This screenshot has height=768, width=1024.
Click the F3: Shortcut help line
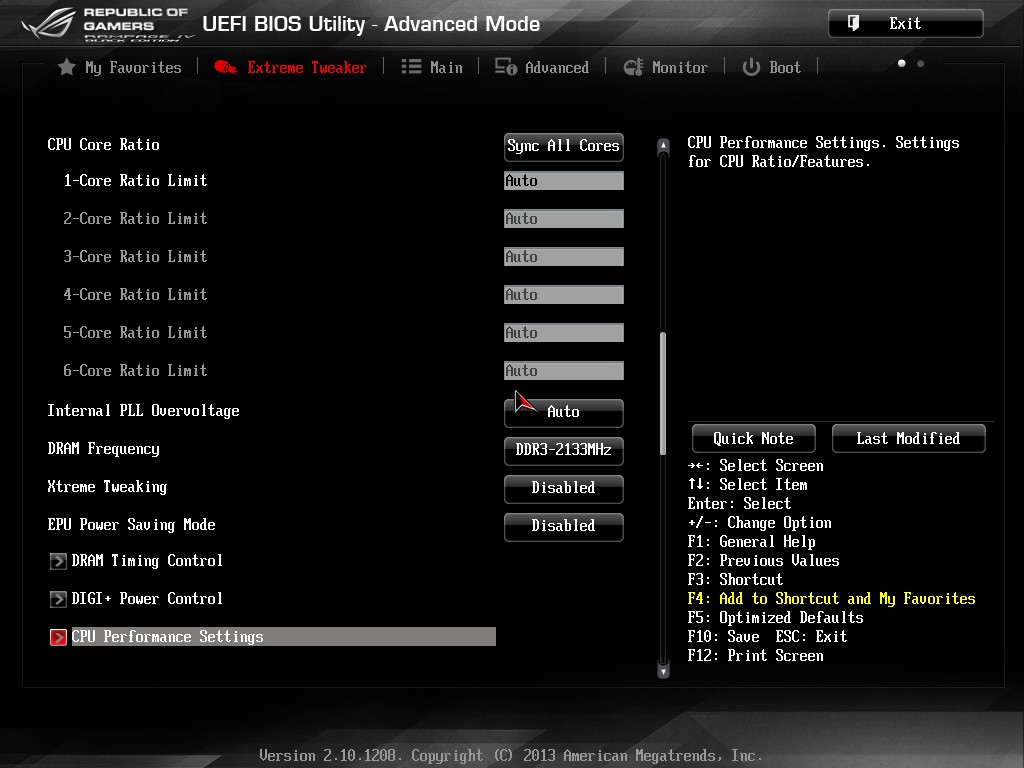(x=735, y=580)
